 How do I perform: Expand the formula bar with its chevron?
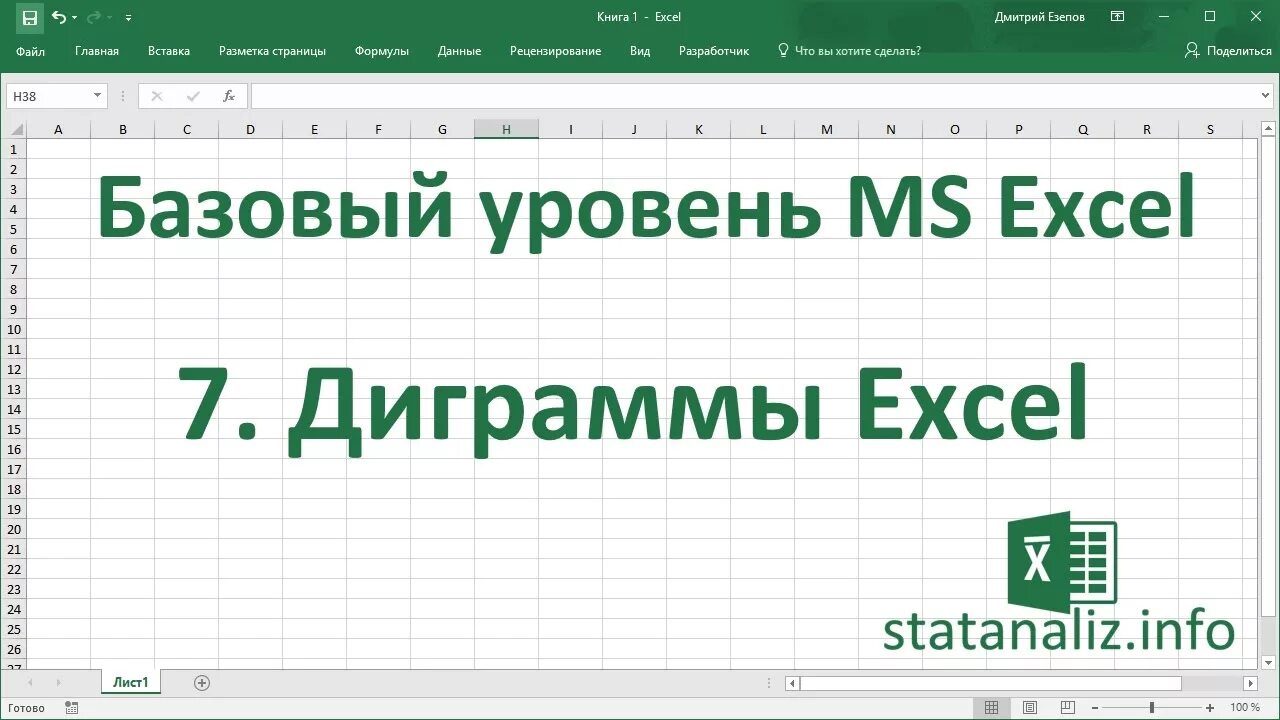coord(1266,96)
